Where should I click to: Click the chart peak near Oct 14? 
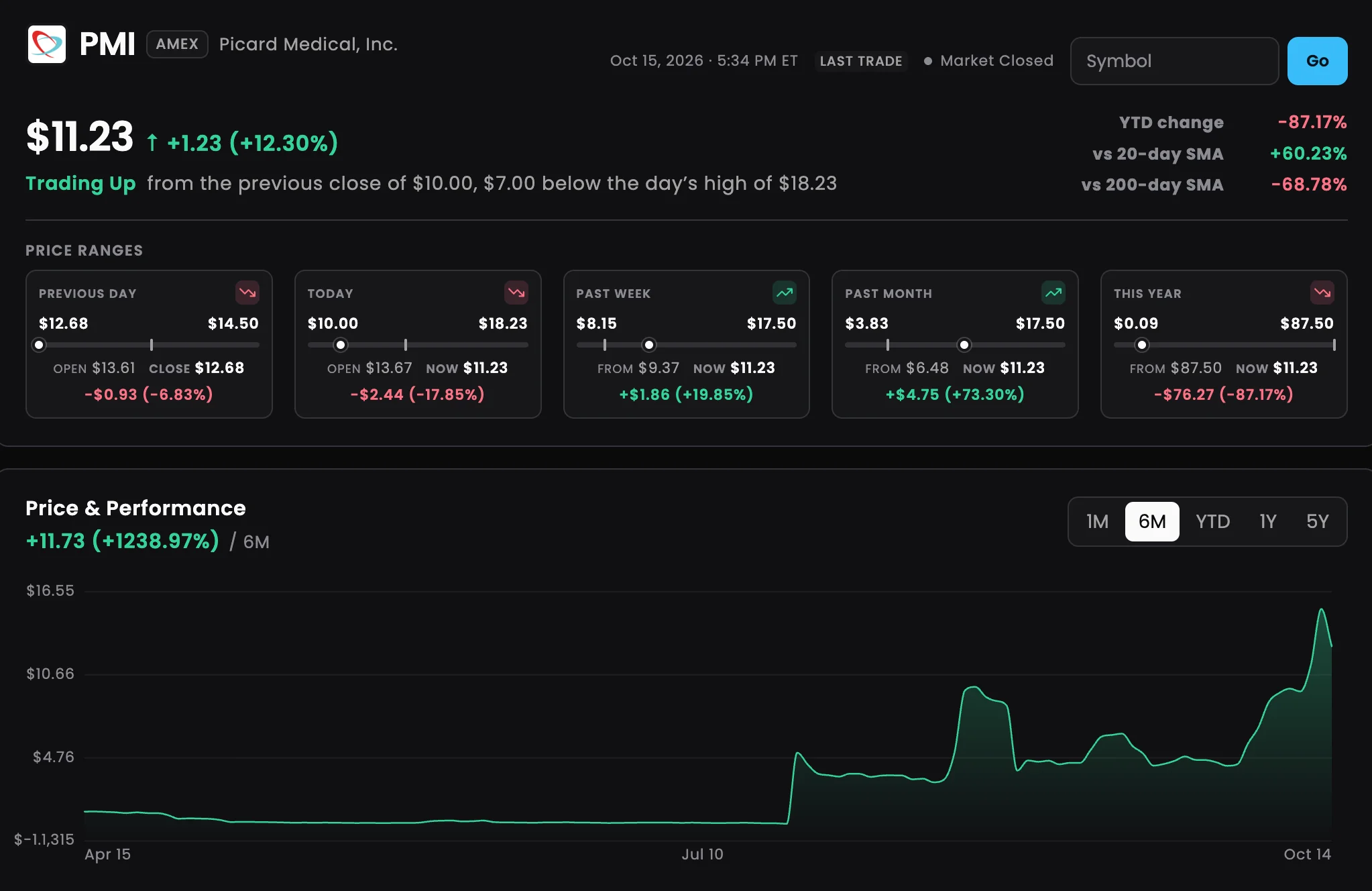1321,609
